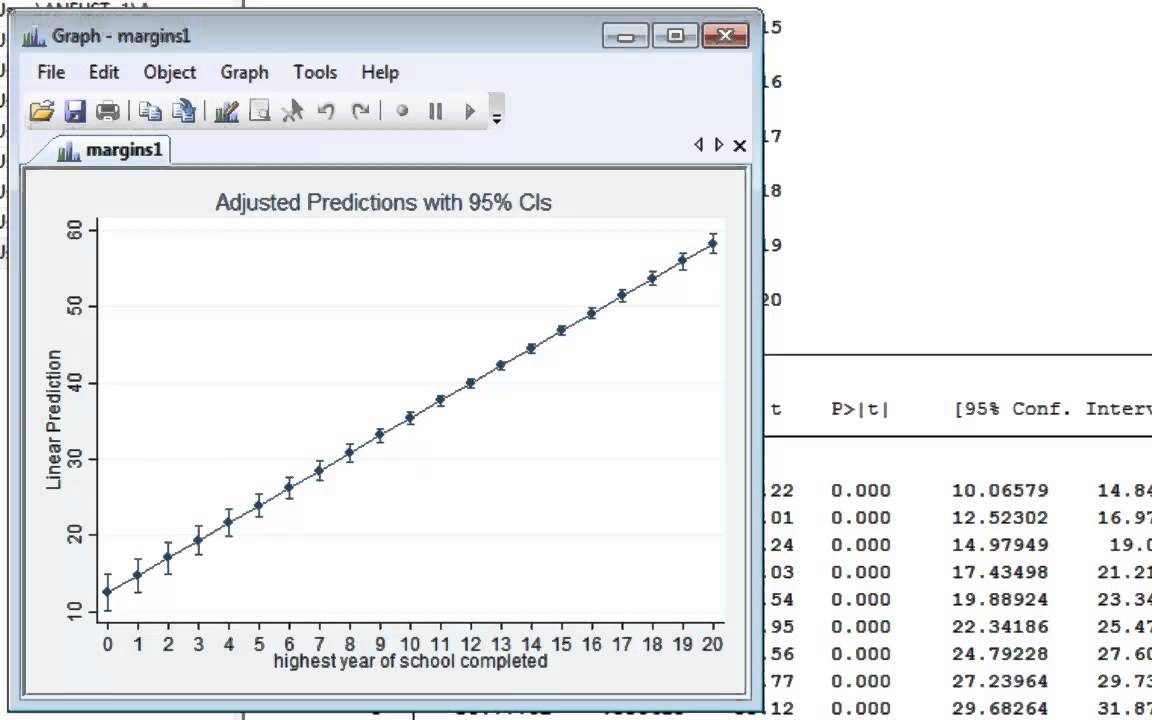Select the margins1 graph tab
Viewport: 1152px width, 720px height.
coord(110,150)
